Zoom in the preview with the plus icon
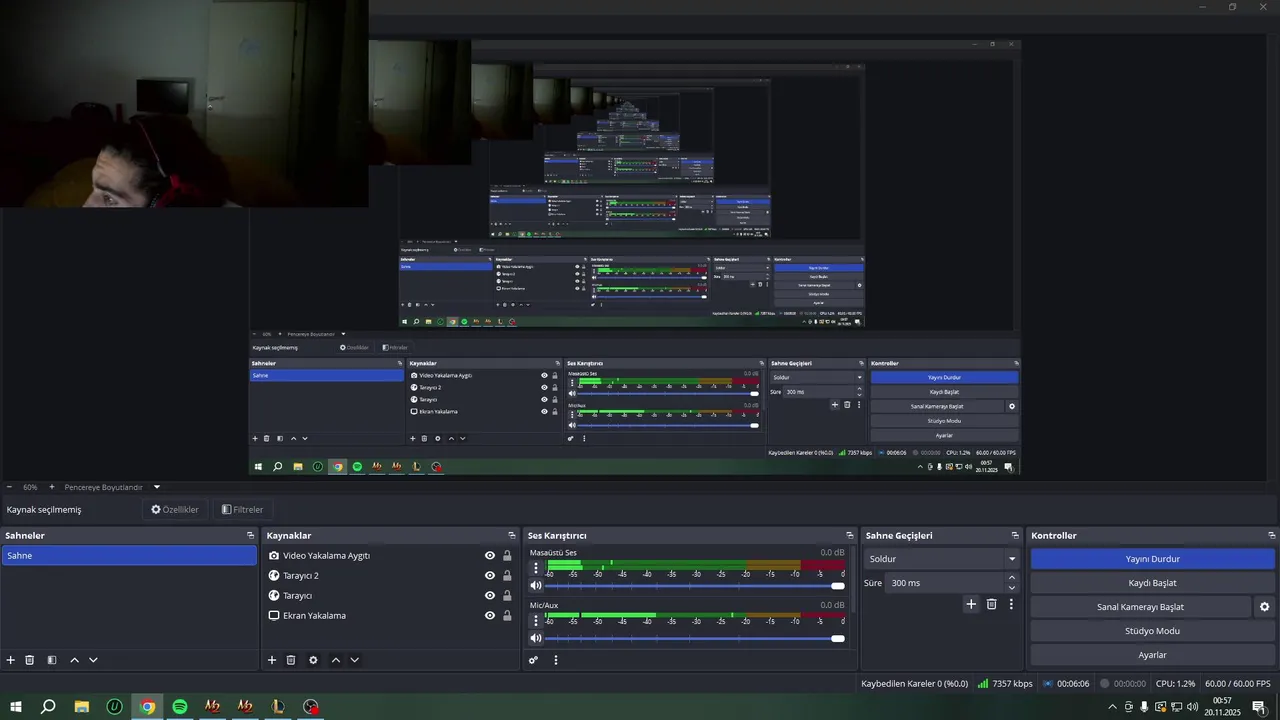 click(x=52, y=487)
